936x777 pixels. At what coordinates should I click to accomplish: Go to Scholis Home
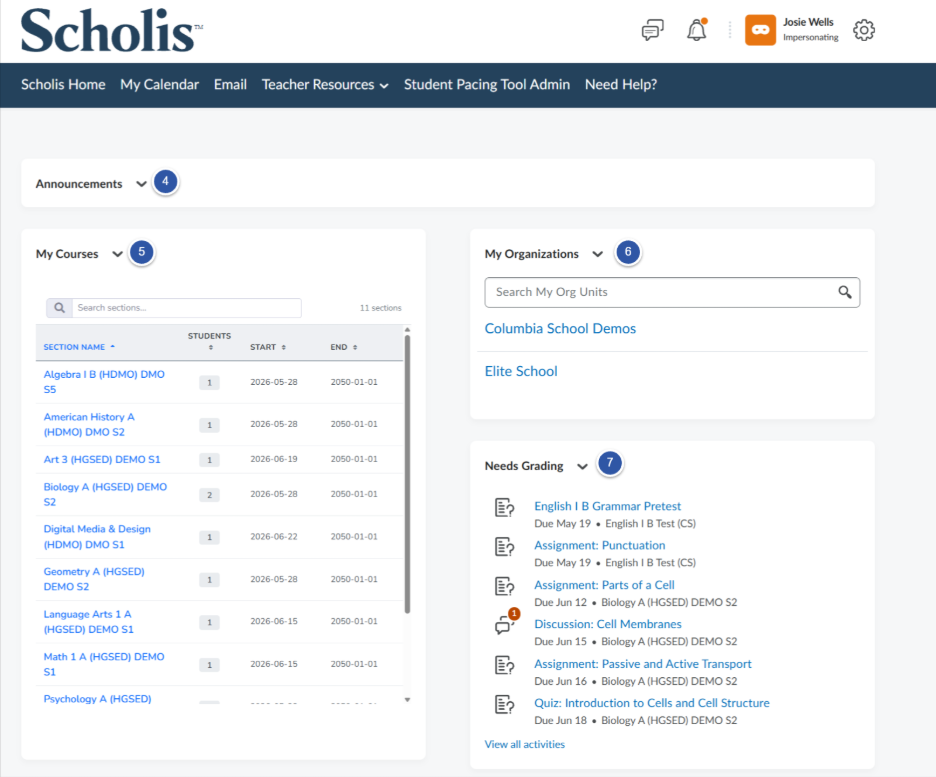click(x=63, y=85)
